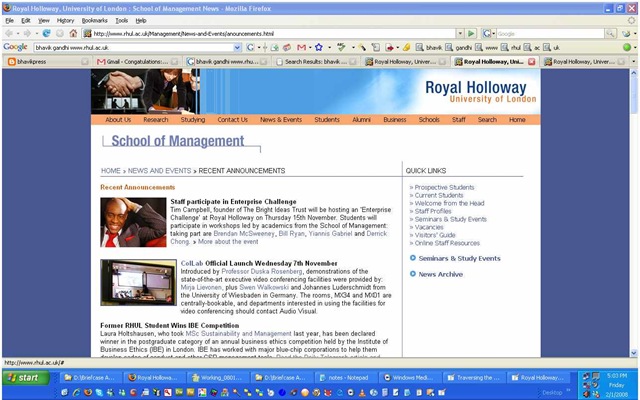The image size is (640, 400).
Task: Click the Forward navigation arrow
Action: [27, 33]
